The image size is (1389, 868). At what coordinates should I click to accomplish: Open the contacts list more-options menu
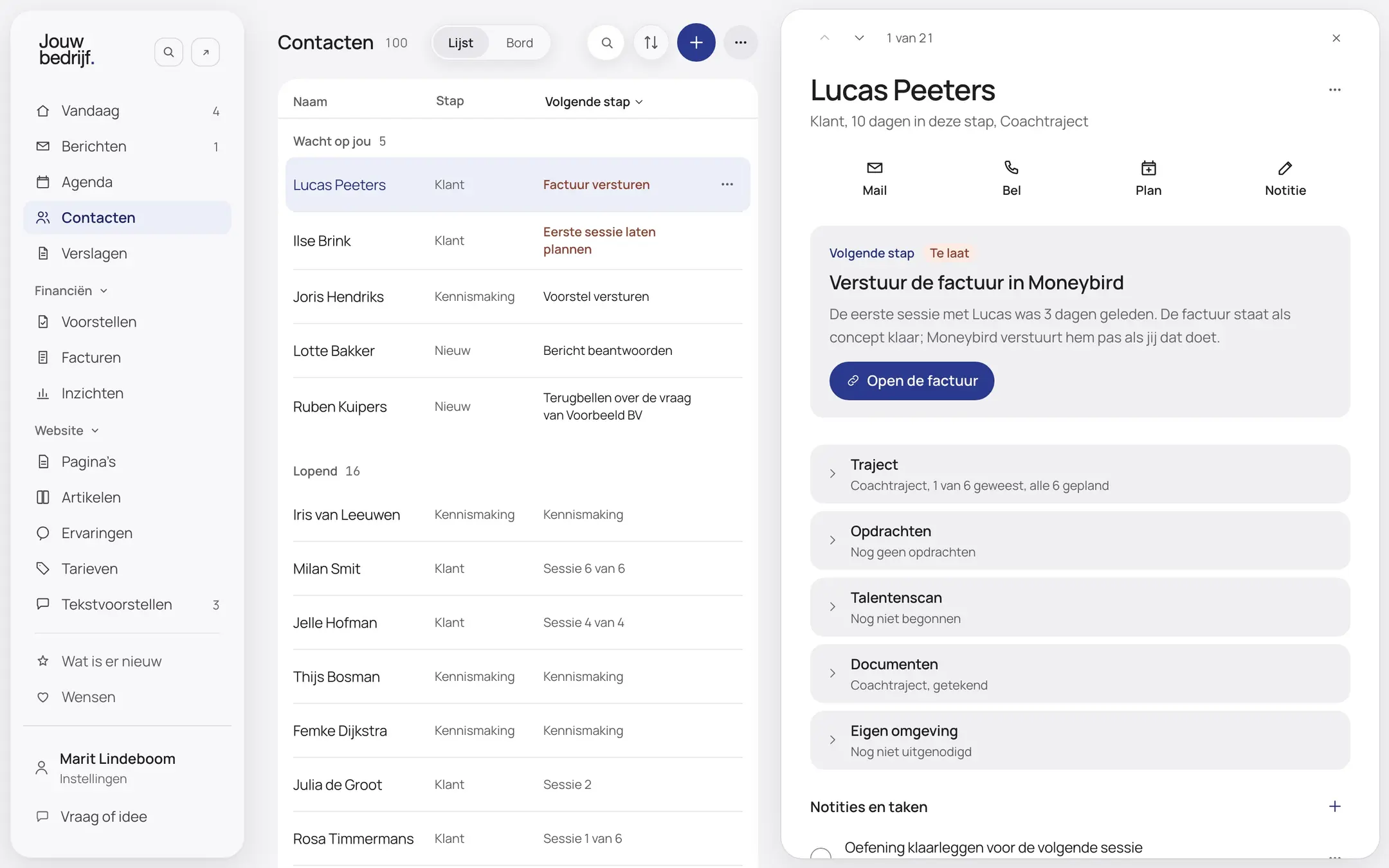click(741, 42)
